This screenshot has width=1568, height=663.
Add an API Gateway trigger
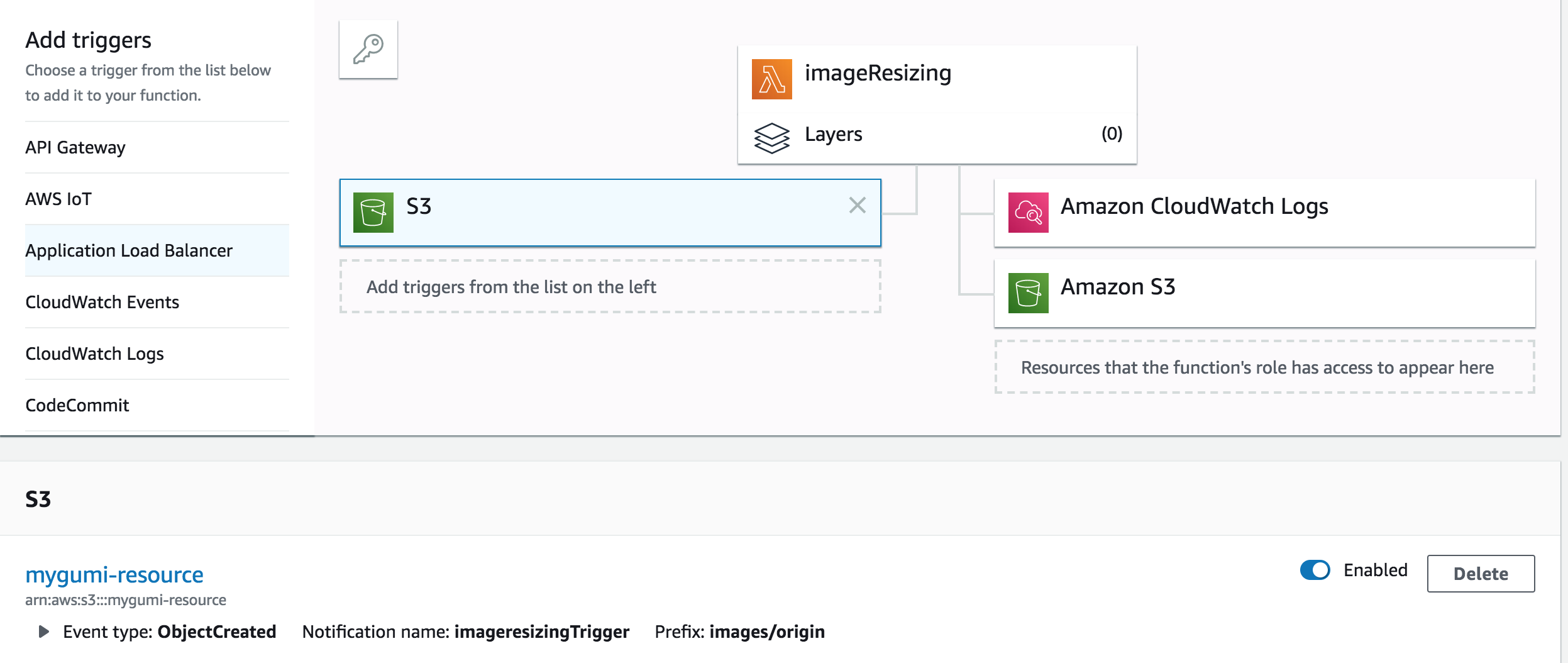pos(157,147)
